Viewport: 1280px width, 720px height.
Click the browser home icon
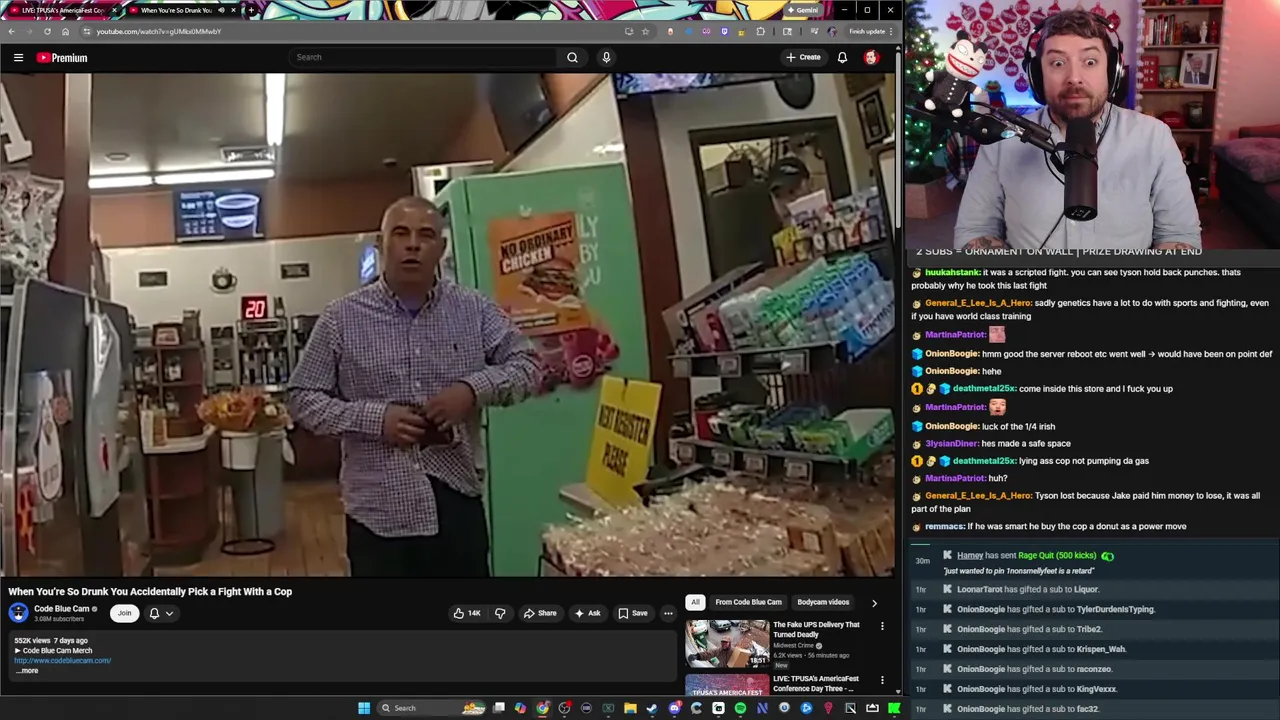tap(65, 31)
